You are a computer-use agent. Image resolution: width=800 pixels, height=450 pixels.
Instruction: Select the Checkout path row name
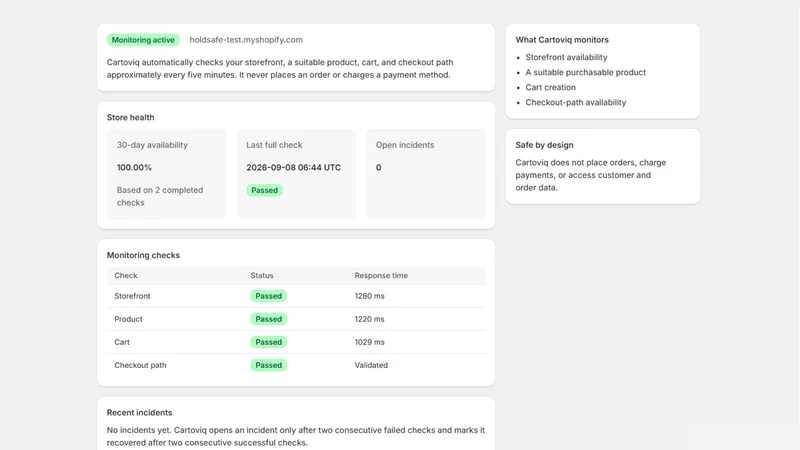(x=140, y=365)
